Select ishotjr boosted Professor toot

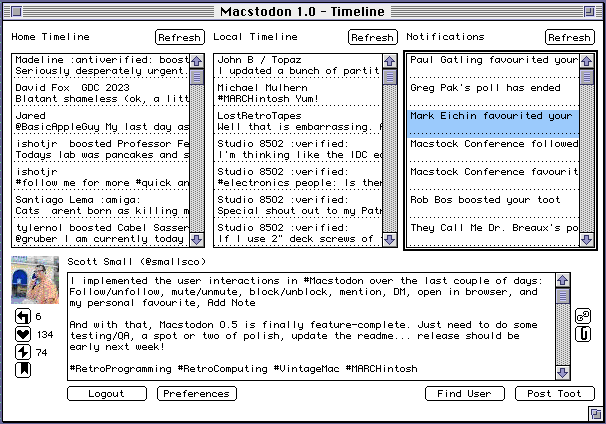coord(101,149)
